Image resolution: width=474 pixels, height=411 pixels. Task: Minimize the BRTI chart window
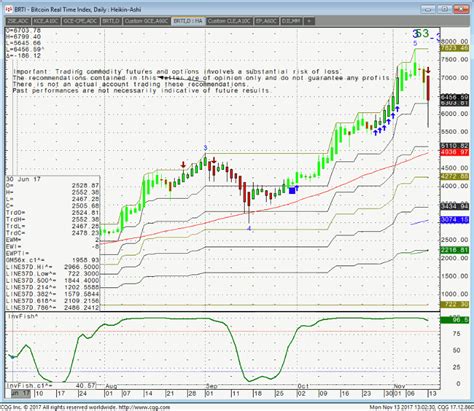pyautogui.click(x=428, y=9)
